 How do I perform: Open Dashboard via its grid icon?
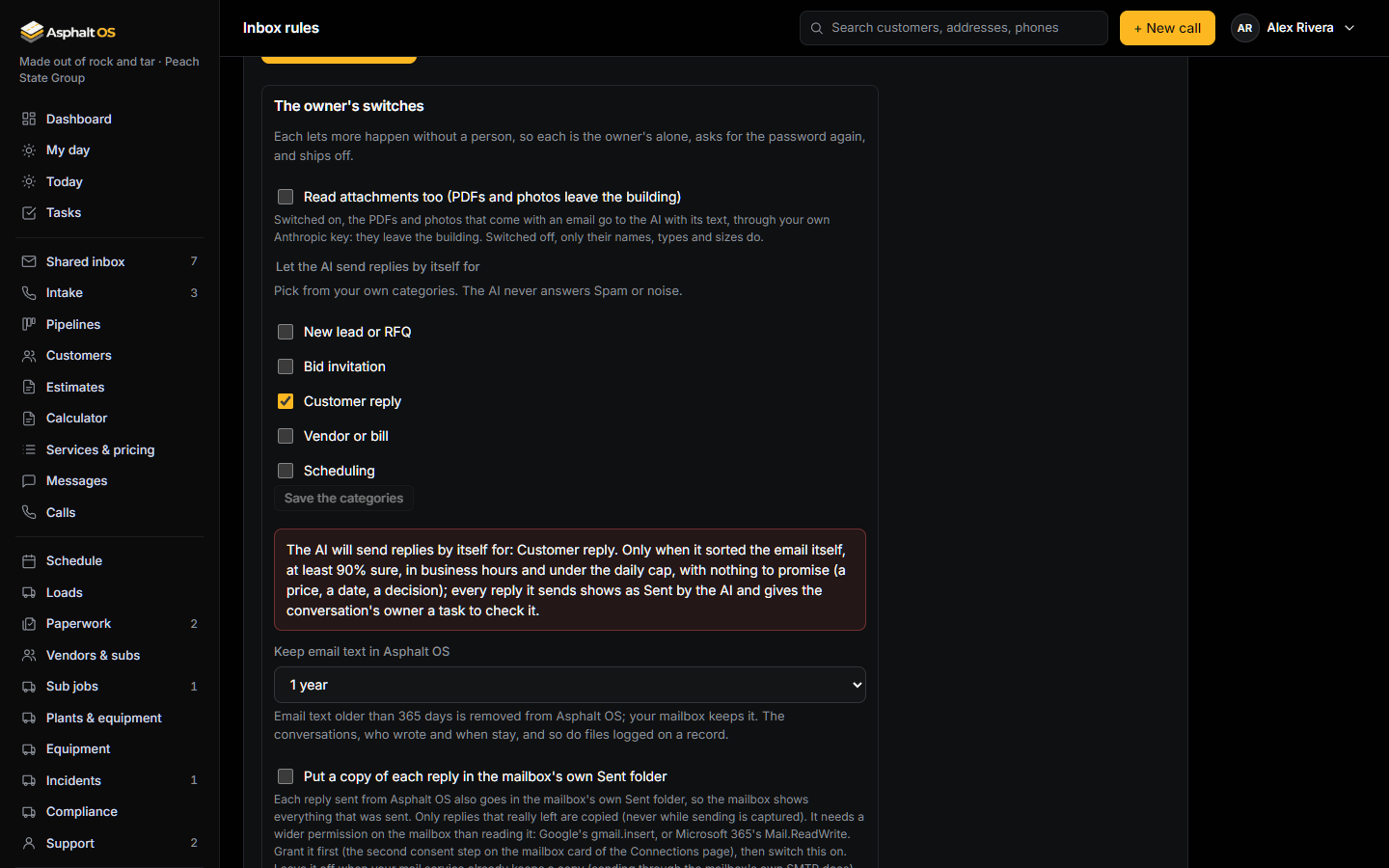[29, 119]
